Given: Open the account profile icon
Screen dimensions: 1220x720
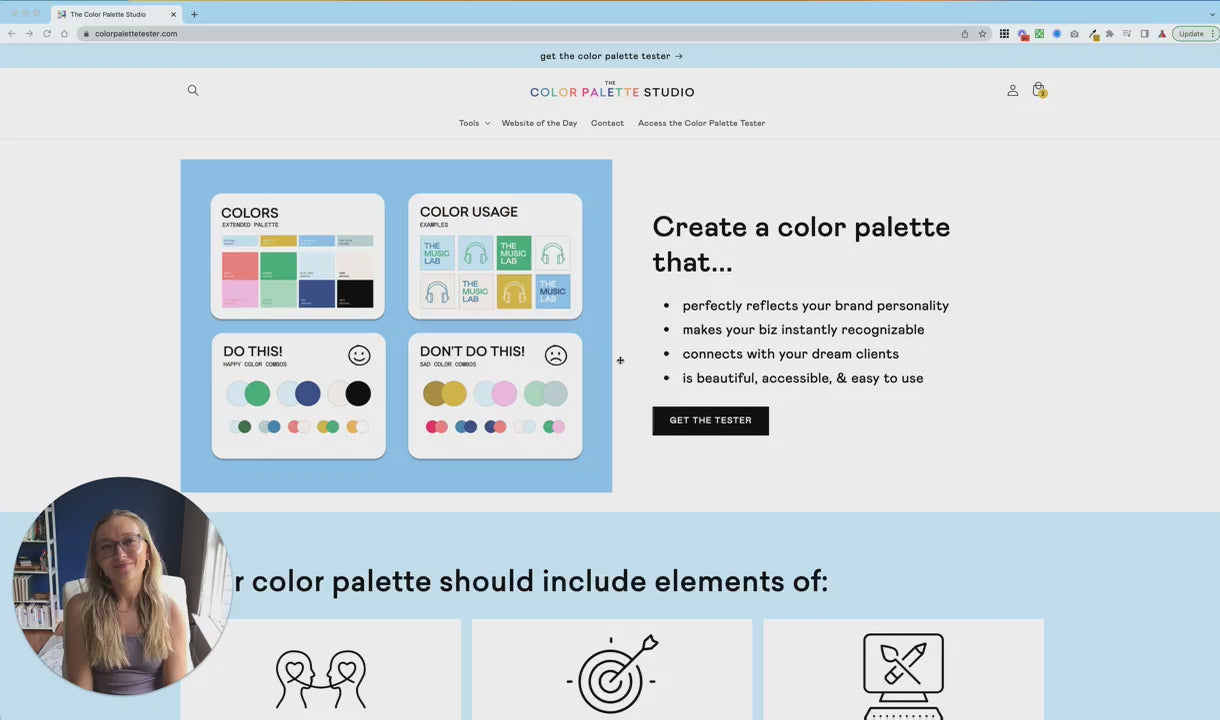Looking at the screenshot, I should [1013, 90].
